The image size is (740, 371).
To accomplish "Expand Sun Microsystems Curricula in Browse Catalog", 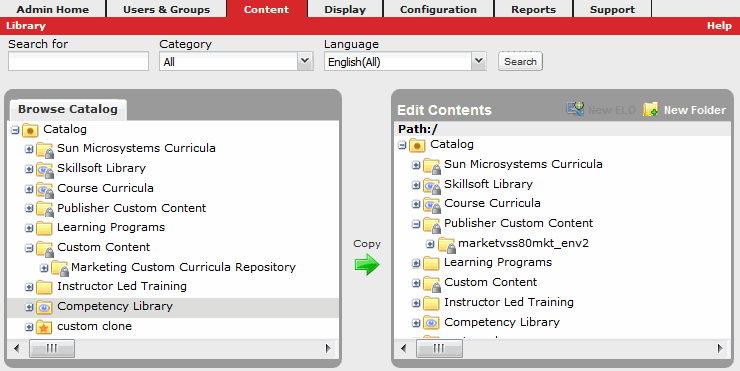I will pyautogui.click(x=29, y=149).
